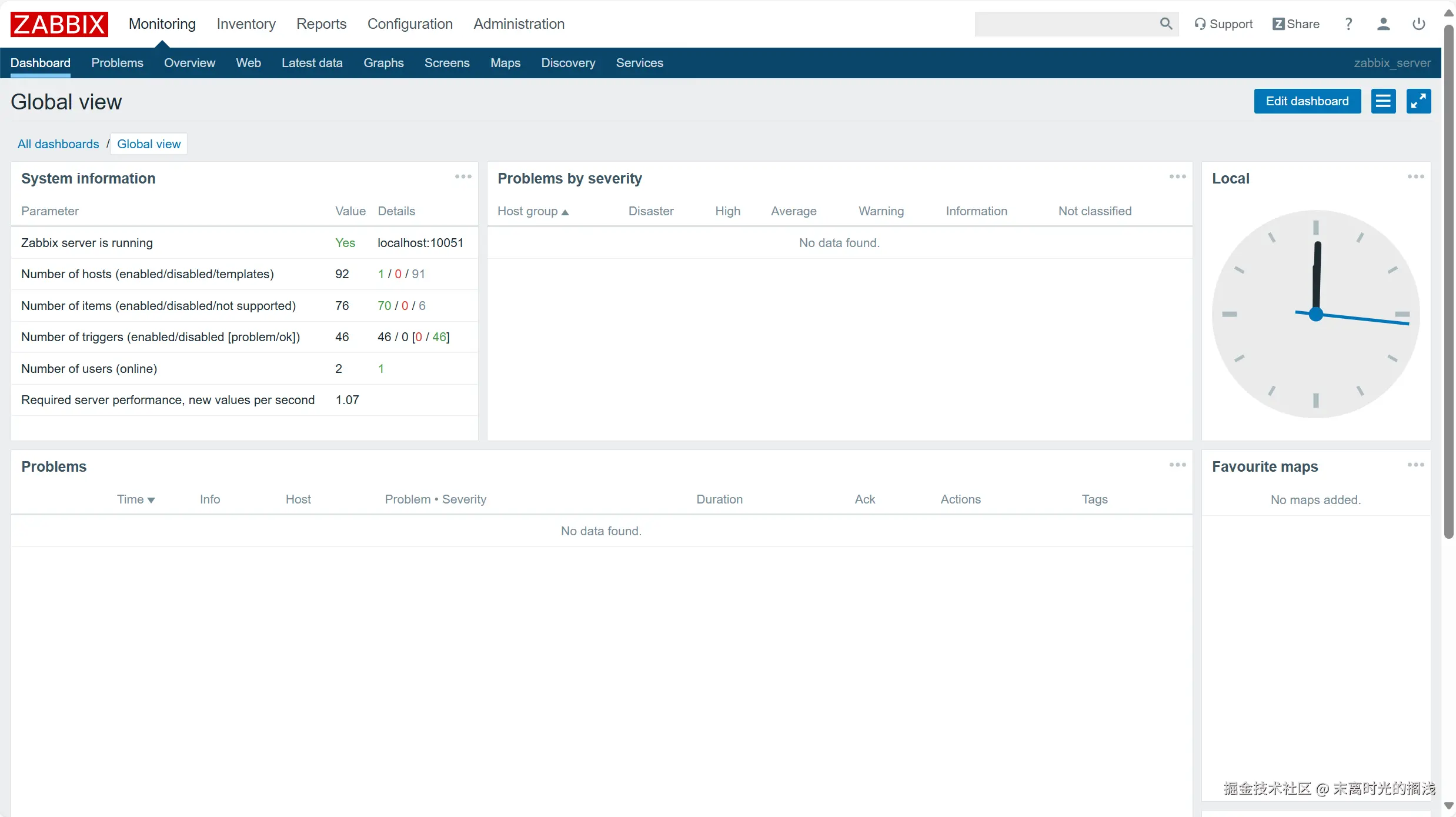Open the help question mark icon
Viewport: 1456px width, 817px height.
1348,24
